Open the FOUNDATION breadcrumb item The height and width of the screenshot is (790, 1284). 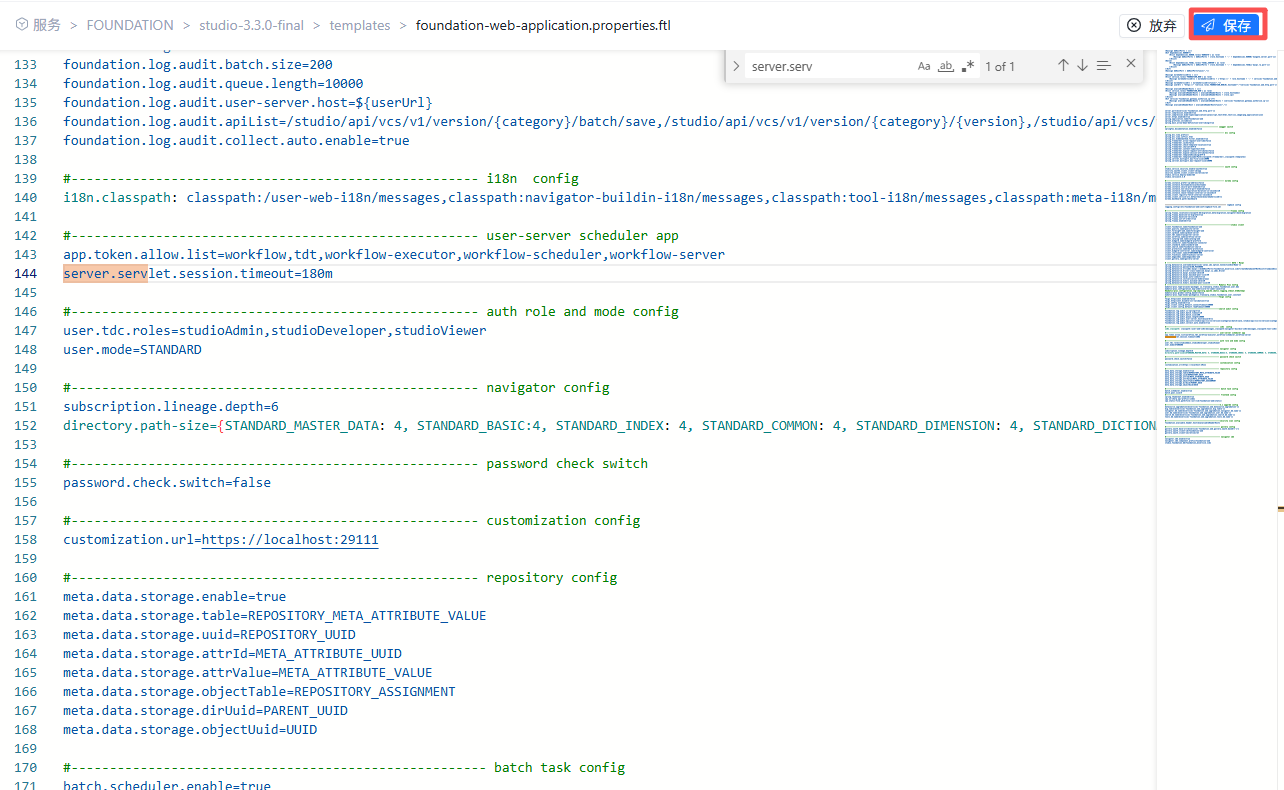[130, 25]
